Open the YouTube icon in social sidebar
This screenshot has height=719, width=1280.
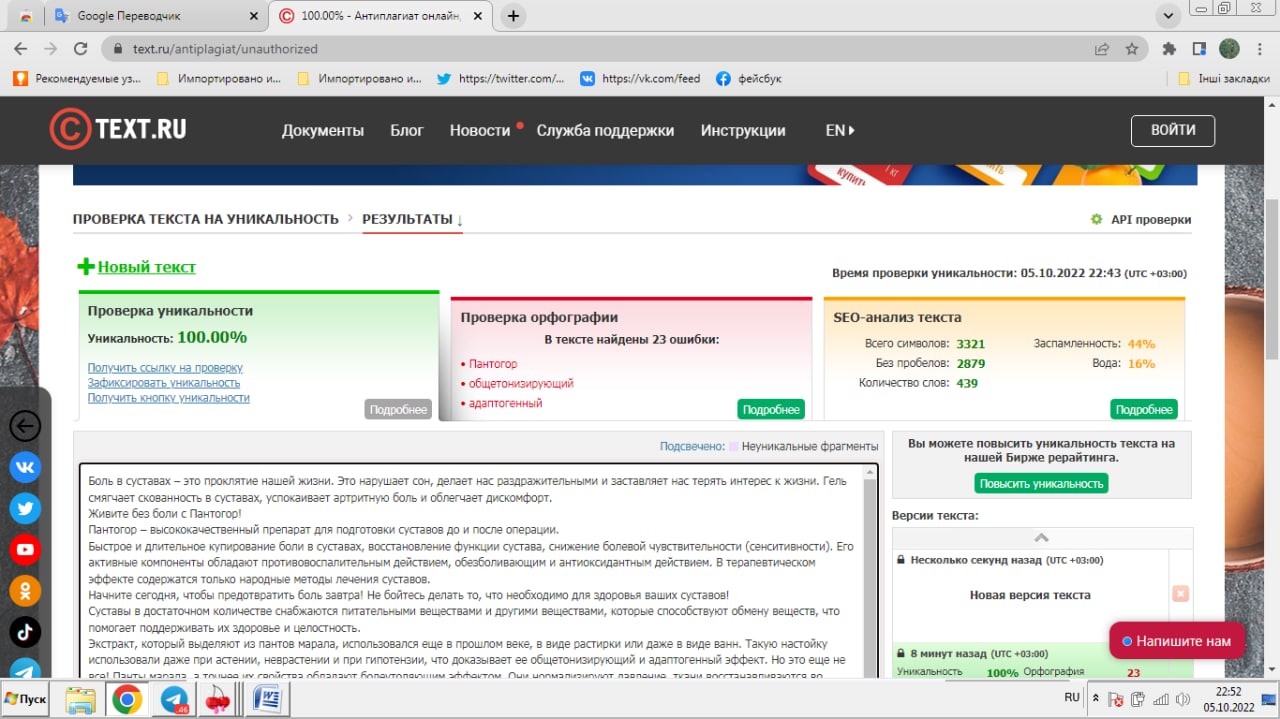click(x=25, y=549)
